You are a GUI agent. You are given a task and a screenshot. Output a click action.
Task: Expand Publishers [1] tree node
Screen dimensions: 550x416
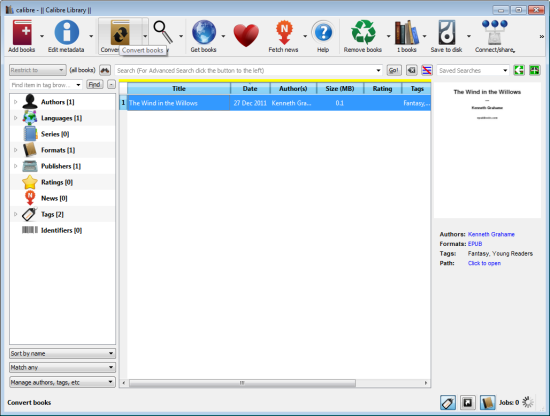point(15,166)
